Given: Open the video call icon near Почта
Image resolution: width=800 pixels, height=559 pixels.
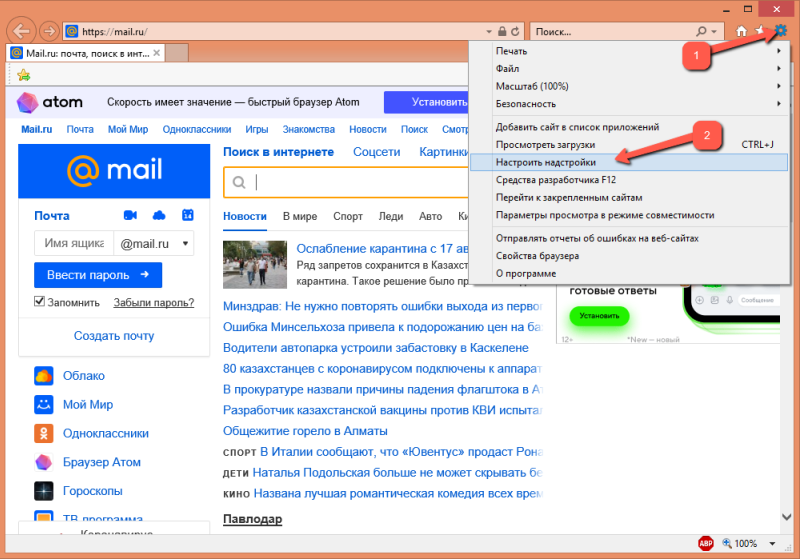Looking at the screenshot, I should tap(130, 215).
